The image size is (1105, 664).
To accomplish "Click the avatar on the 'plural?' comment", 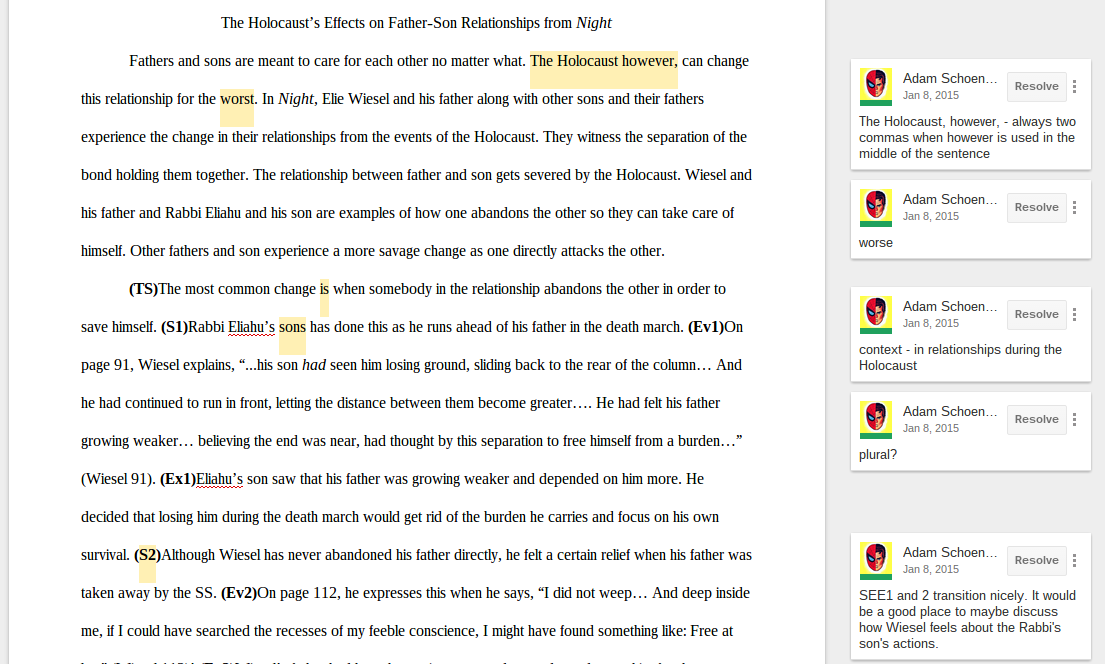I will 875,420.
